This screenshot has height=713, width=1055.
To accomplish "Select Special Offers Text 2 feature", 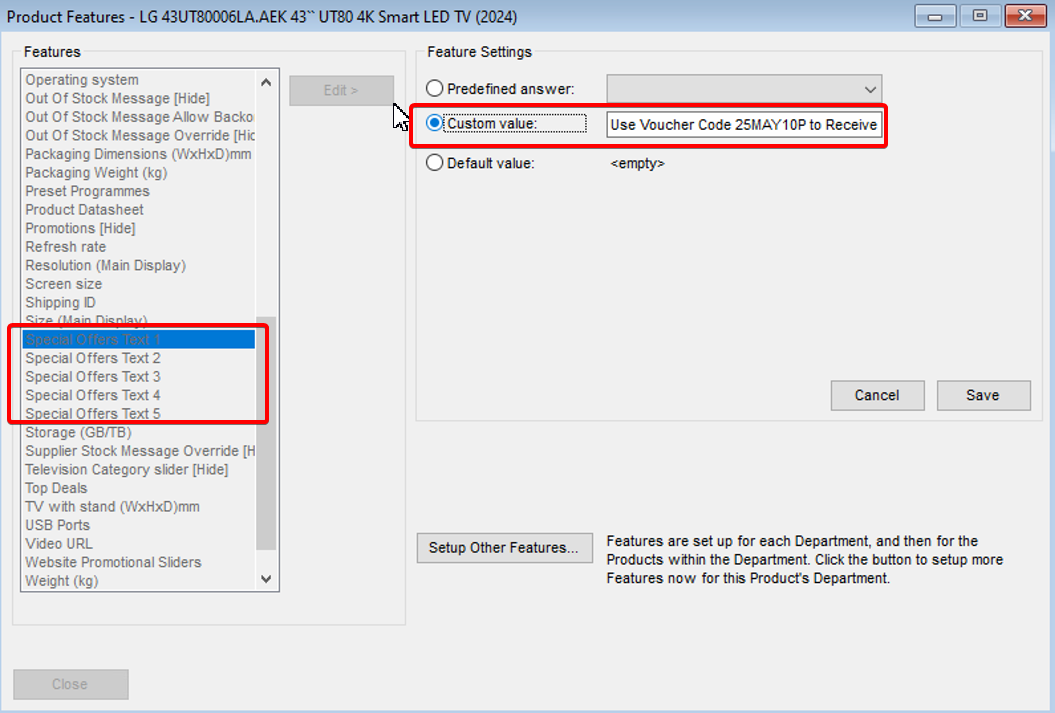I will (x=93, y=358).
